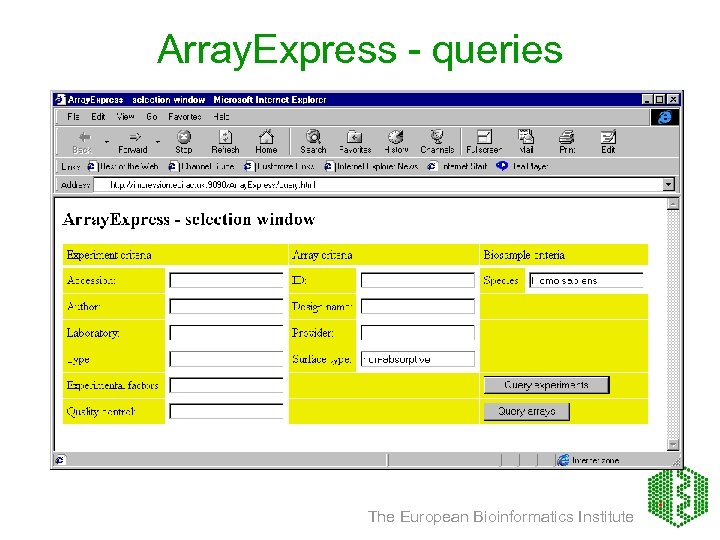Click the Internet zone status icon

click(563, 460)
